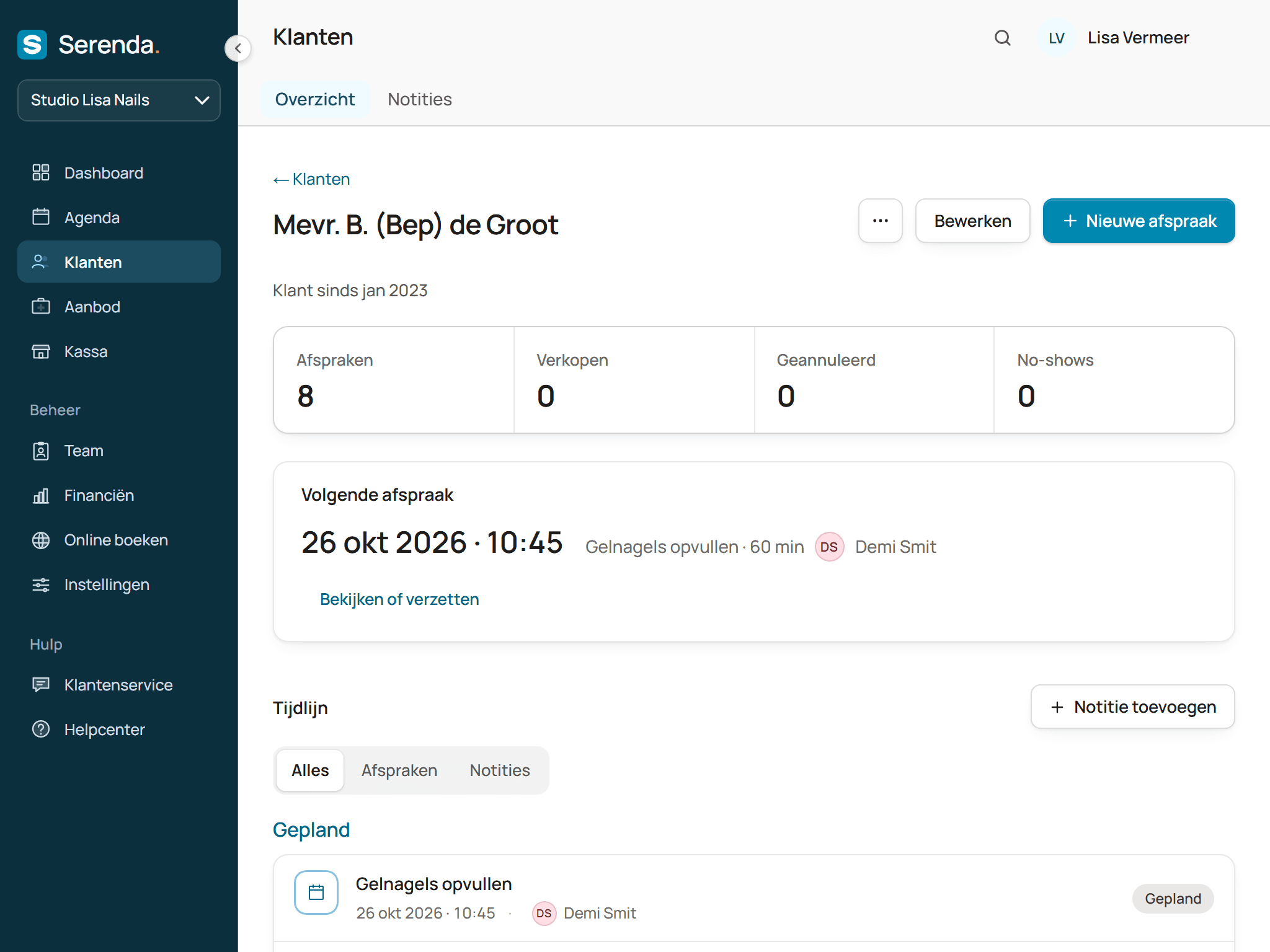
Task: Go back via the Klanten breadcrumb link
Action: pyautogui.click(x=312, y=179)
